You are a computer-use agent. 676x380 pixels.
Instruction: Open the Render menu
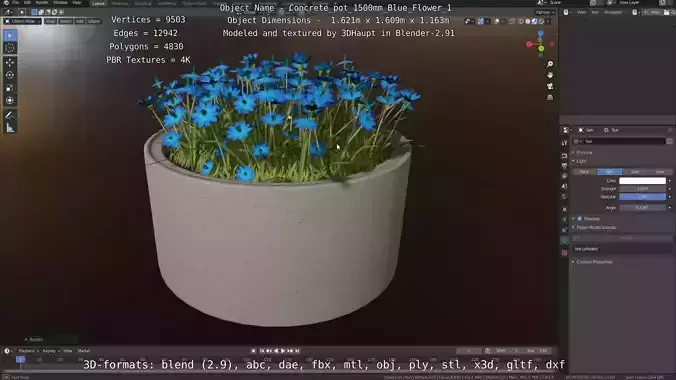[x=42, y=3]
